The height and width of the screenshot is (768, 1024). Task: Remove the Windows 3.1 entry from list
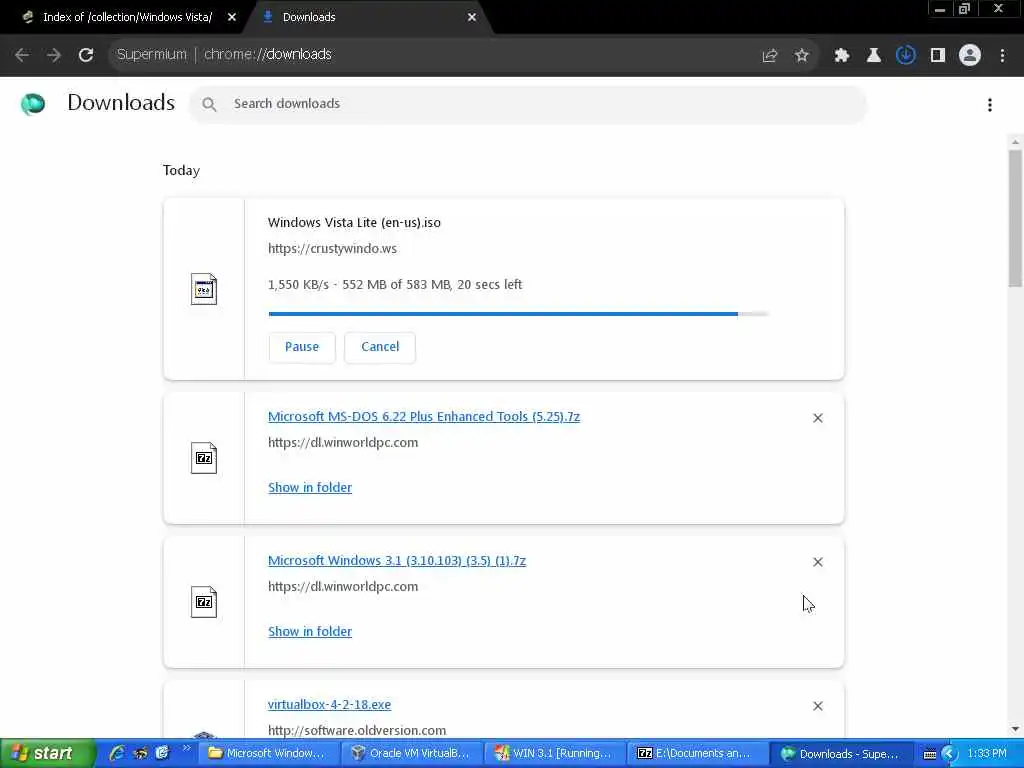818,562
